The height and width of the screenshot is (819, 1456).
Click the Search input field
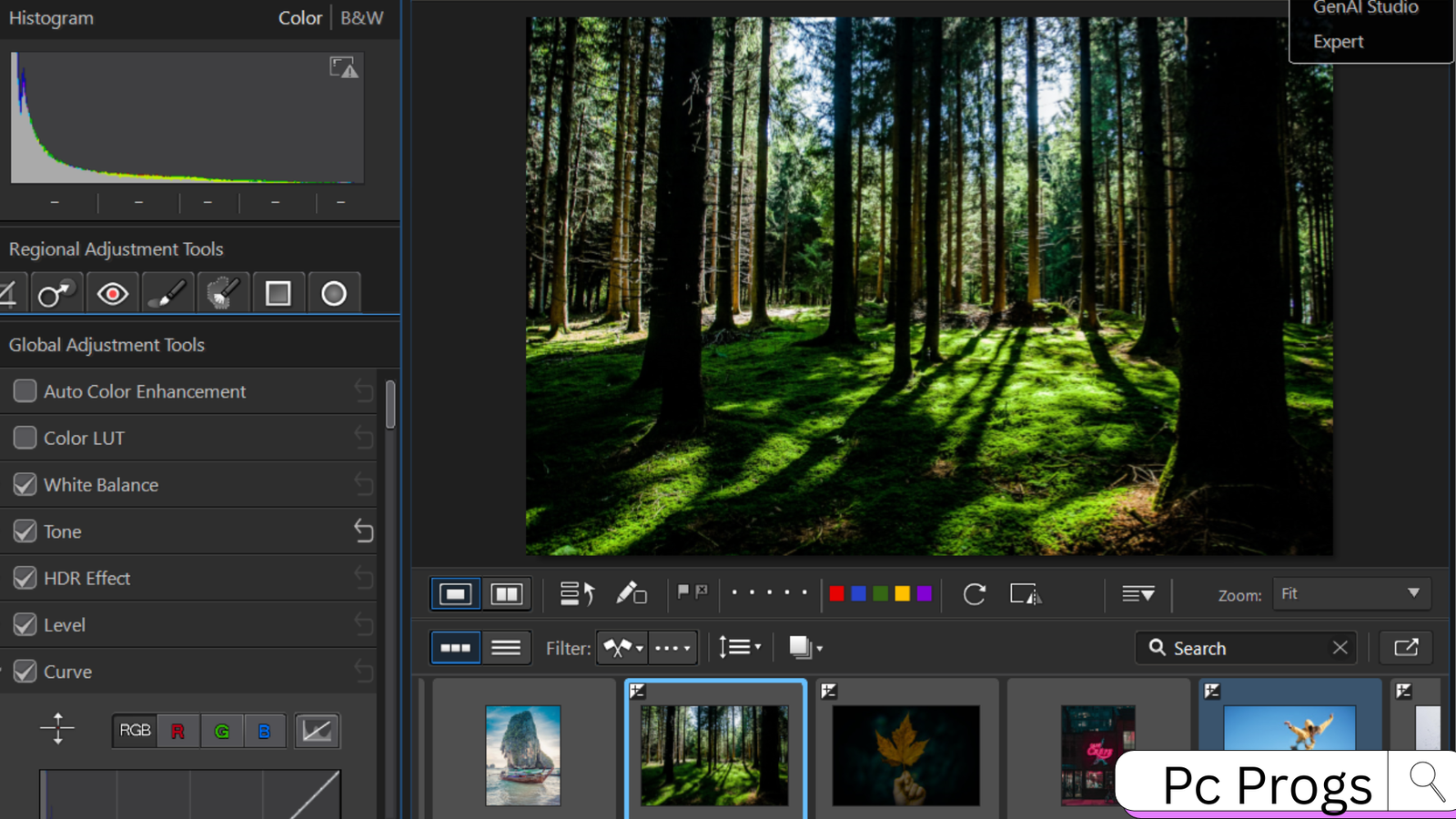[1245, 648]
